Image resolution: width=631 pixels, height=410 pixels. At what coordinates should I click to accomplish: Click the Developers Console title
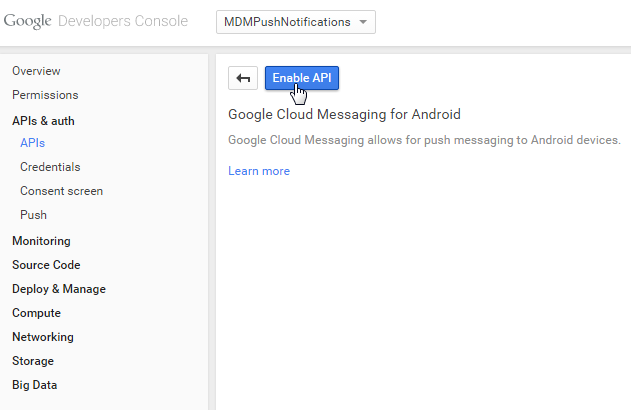pyautogui.click(x=123, y=21)
